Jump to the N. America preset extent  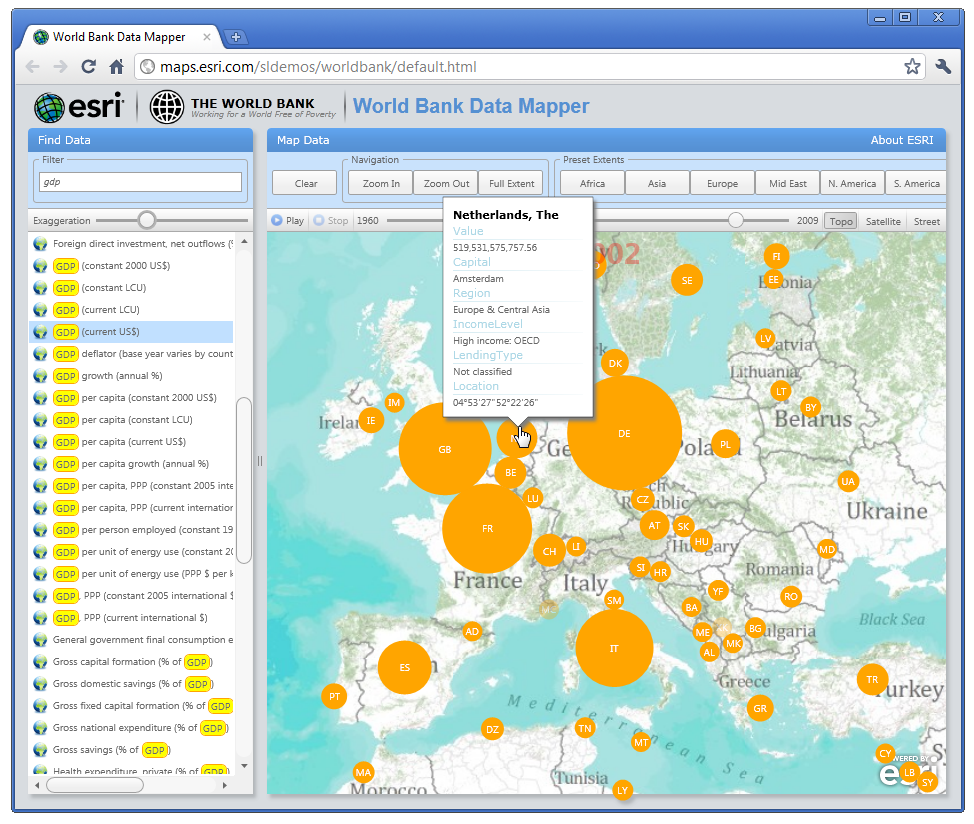tap(852, 183)
